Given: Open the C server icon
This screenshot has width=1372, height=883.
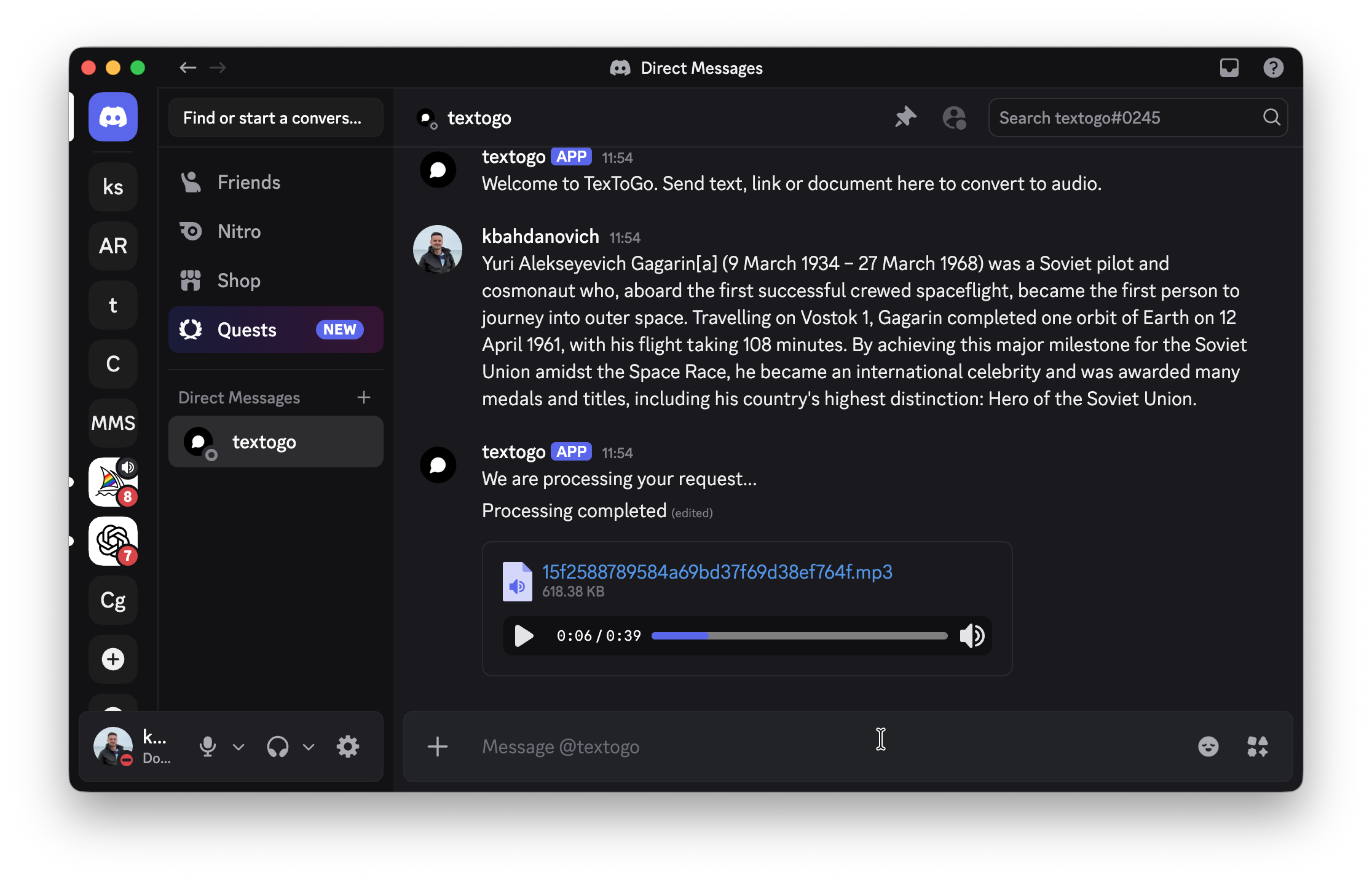Looking at the screenshot, I should click(113, 364).
